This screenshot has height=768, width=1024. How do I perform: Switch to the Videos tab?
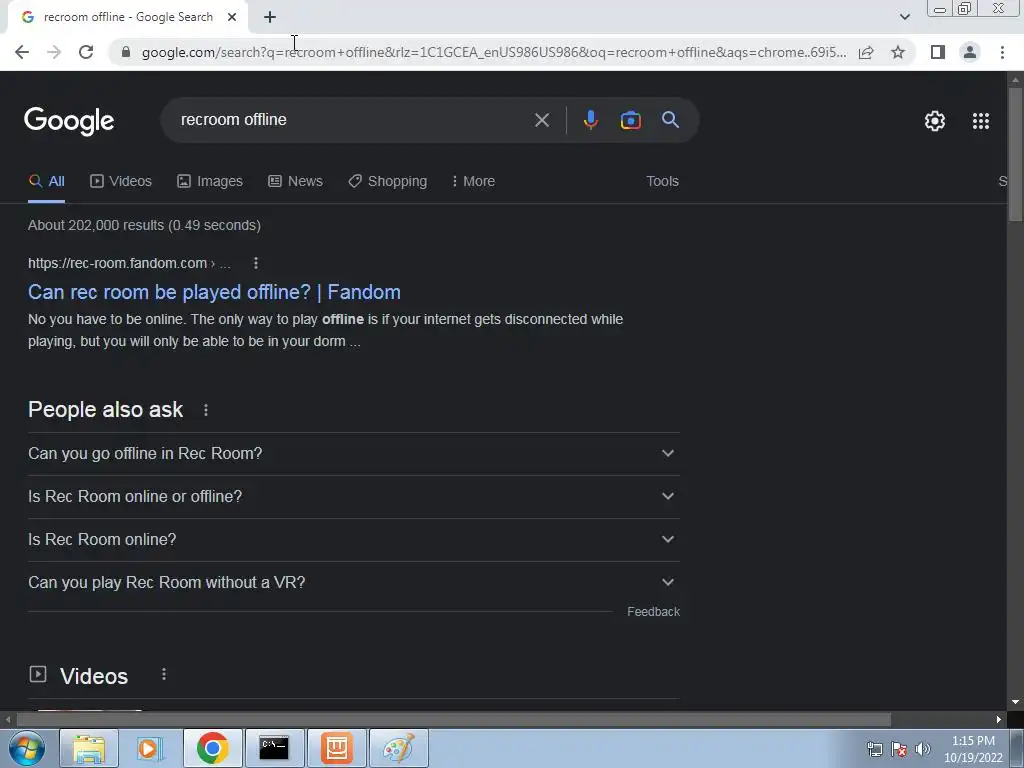pyautogui.click(x=121, y=181)
